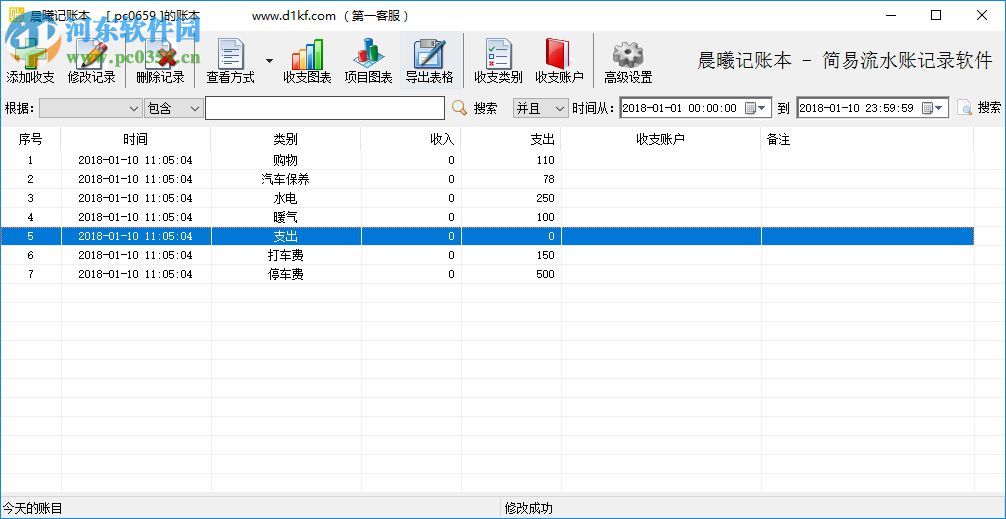Open the 并且 logic dropdown
Viewport: 1006px width, 519px height.
click(540, 108)
